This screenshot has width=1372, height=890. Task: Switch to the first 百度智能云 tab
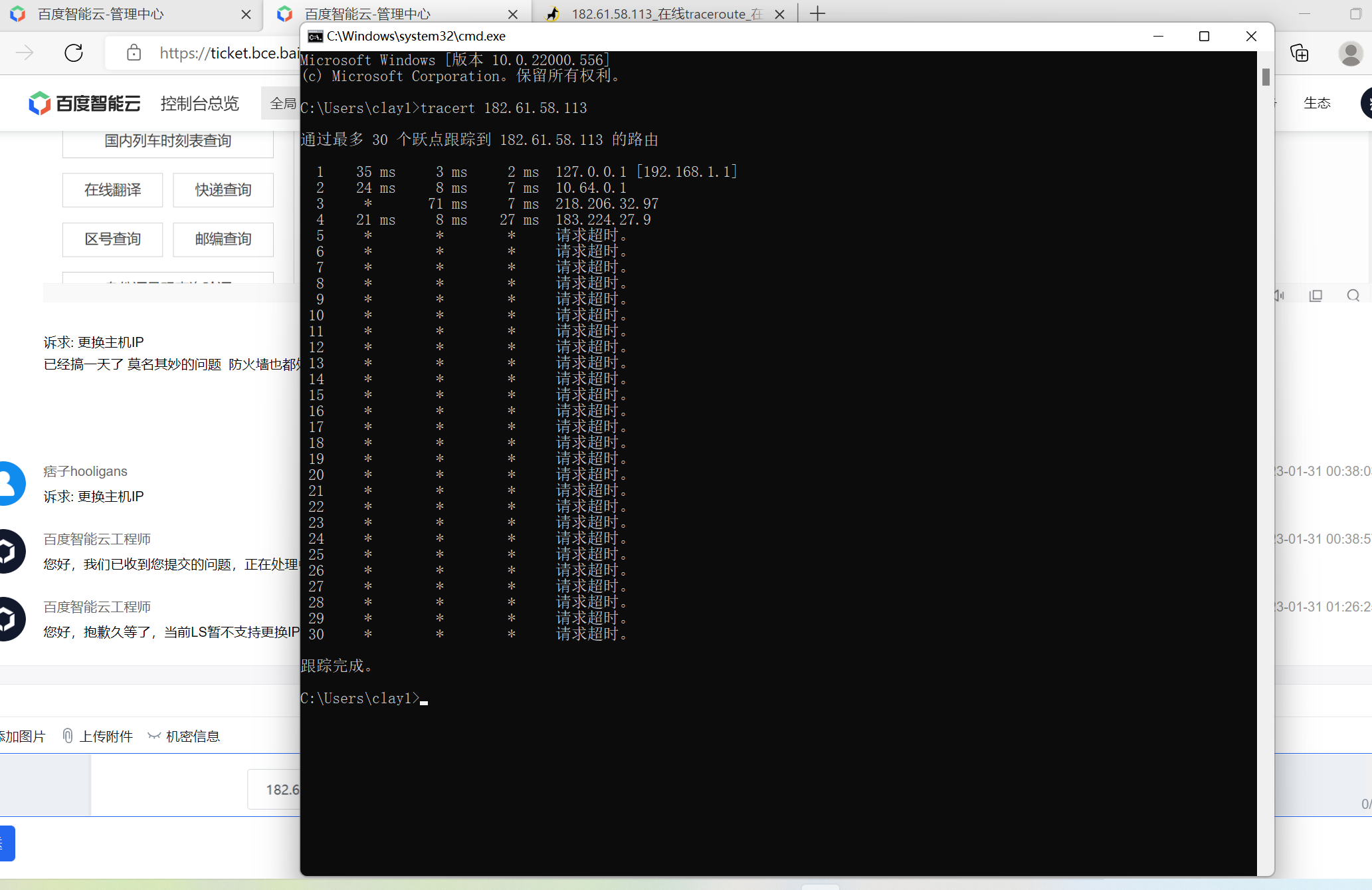pyautogui.click(x=100, y=14)
